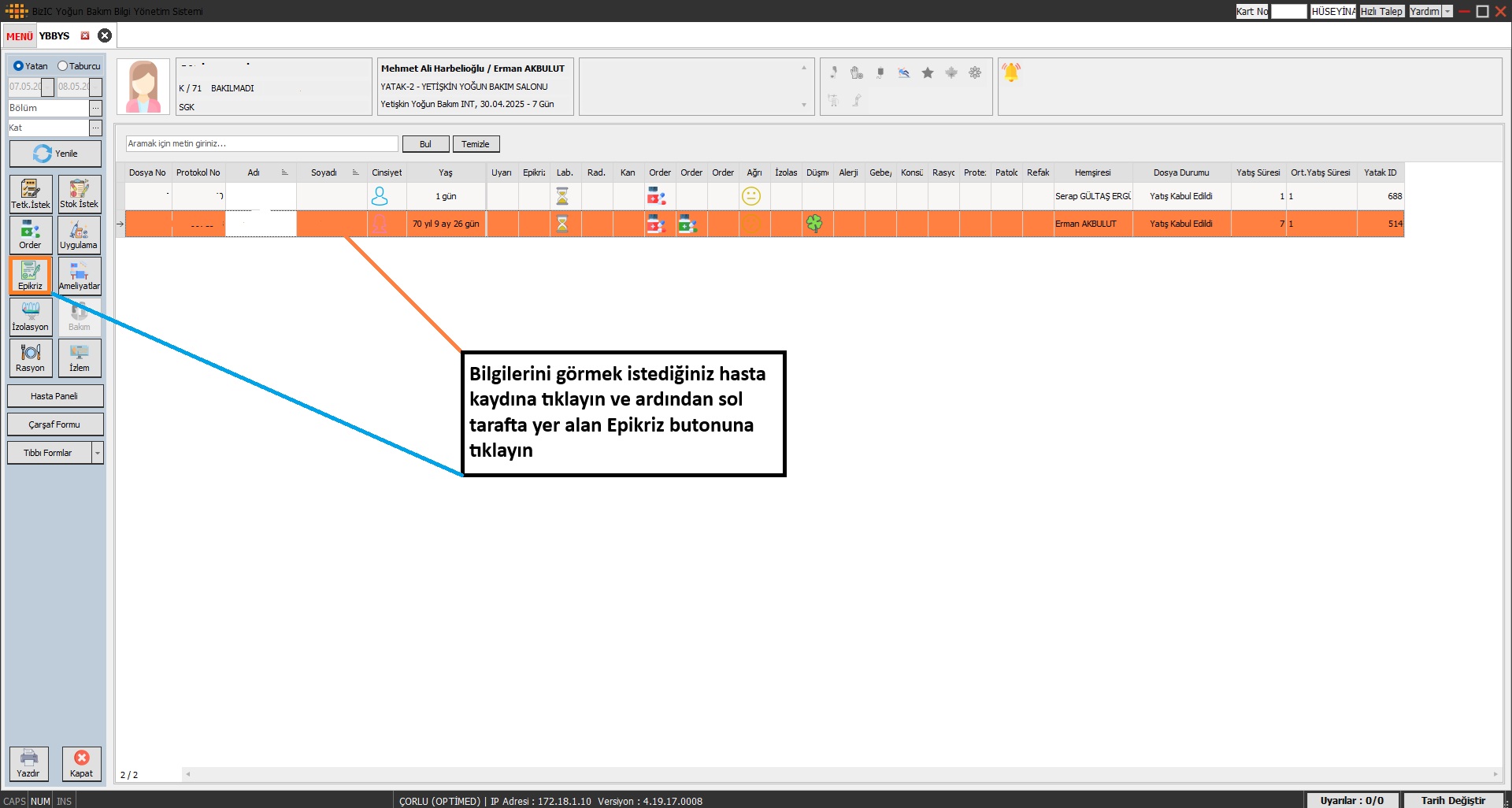The image size is (1512, 808).
Task: Click the İzolasyon icon
Action: 31,317
